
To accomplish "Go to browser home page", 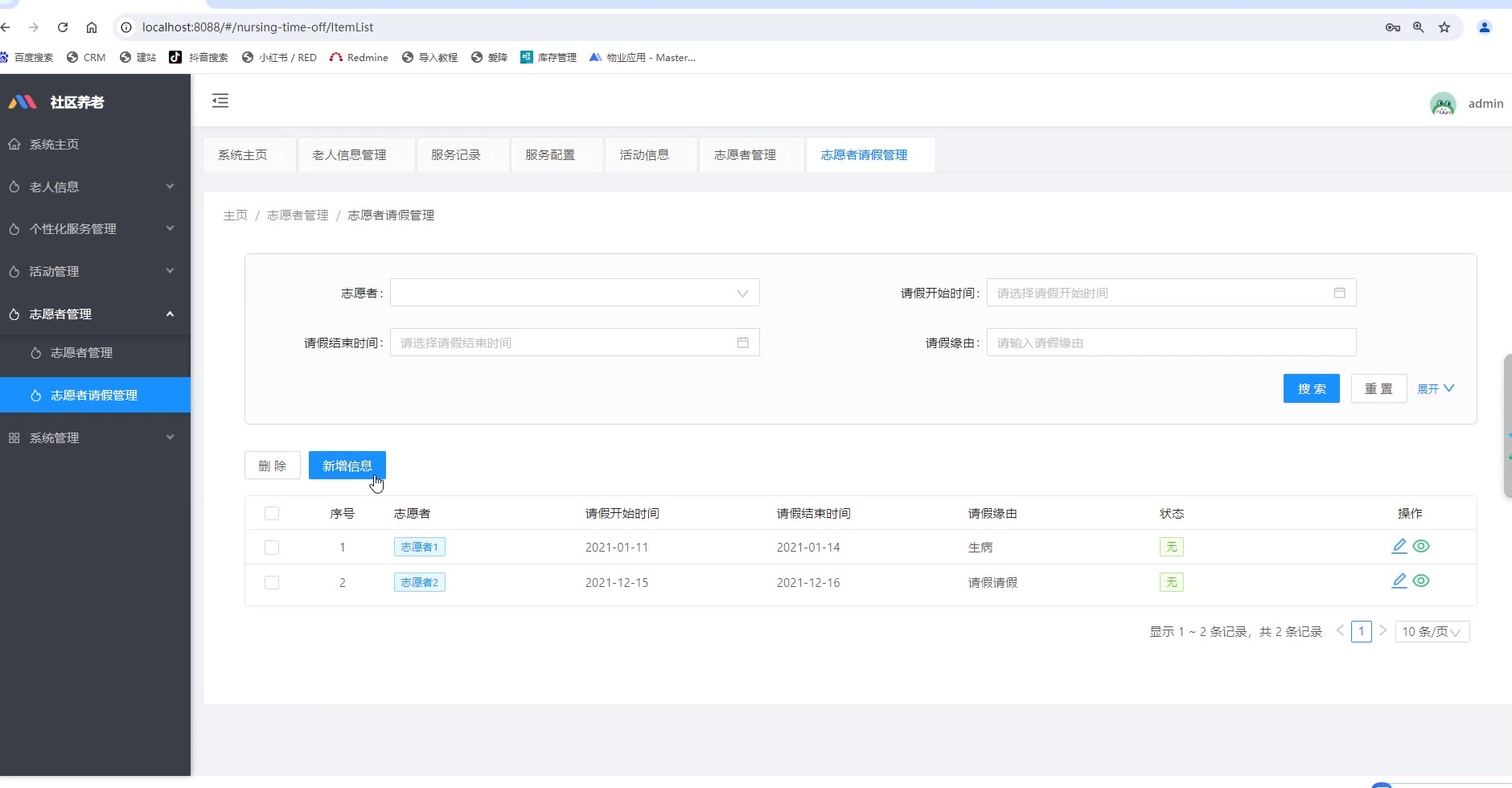I will [x=92, y=27].
